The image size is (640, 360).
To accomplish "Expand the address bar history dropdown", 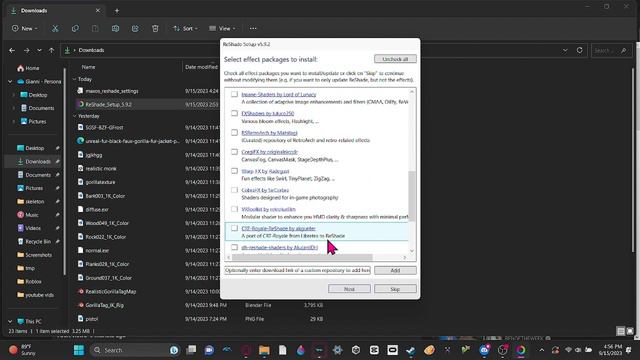I will pos(565,50).
